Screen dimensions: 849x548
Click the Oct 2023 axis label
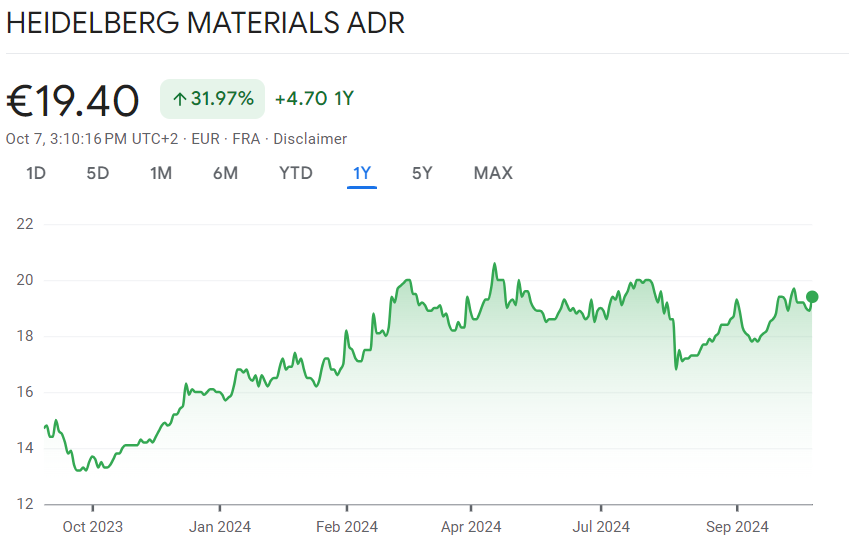point(93,527)
